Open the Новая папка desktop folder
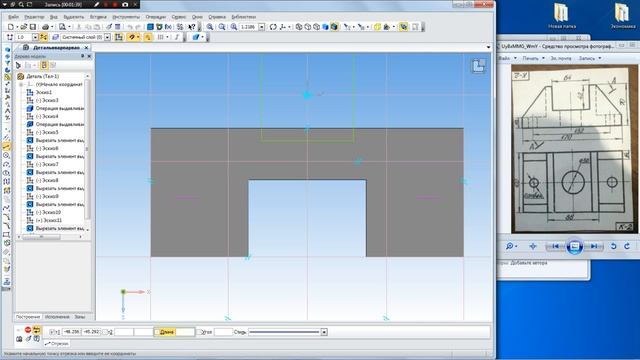The width and height of the screenshot is (640, 360). tap(562, 16)
